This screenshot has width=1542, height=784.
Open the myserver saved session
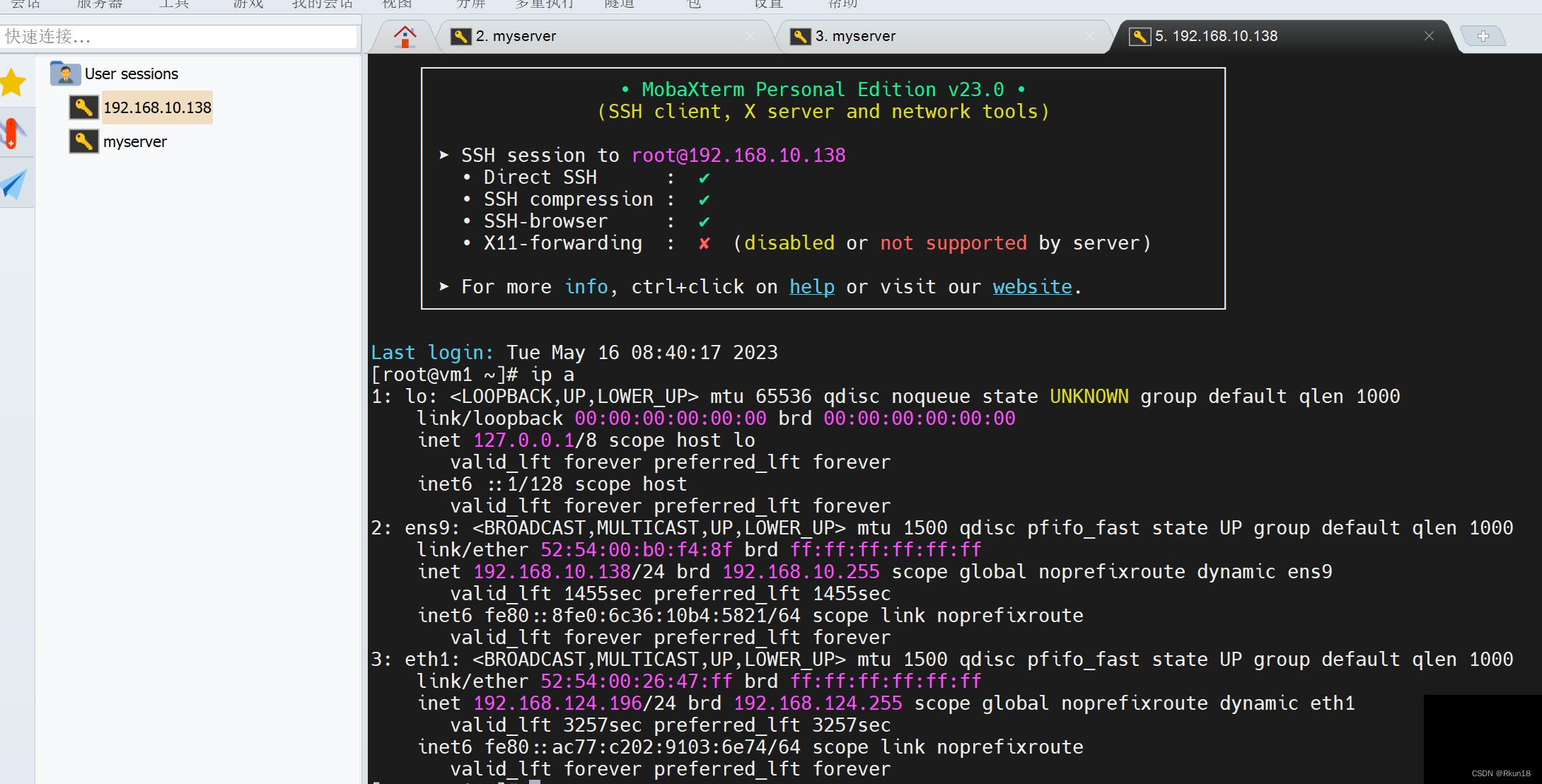click(135, 141)
